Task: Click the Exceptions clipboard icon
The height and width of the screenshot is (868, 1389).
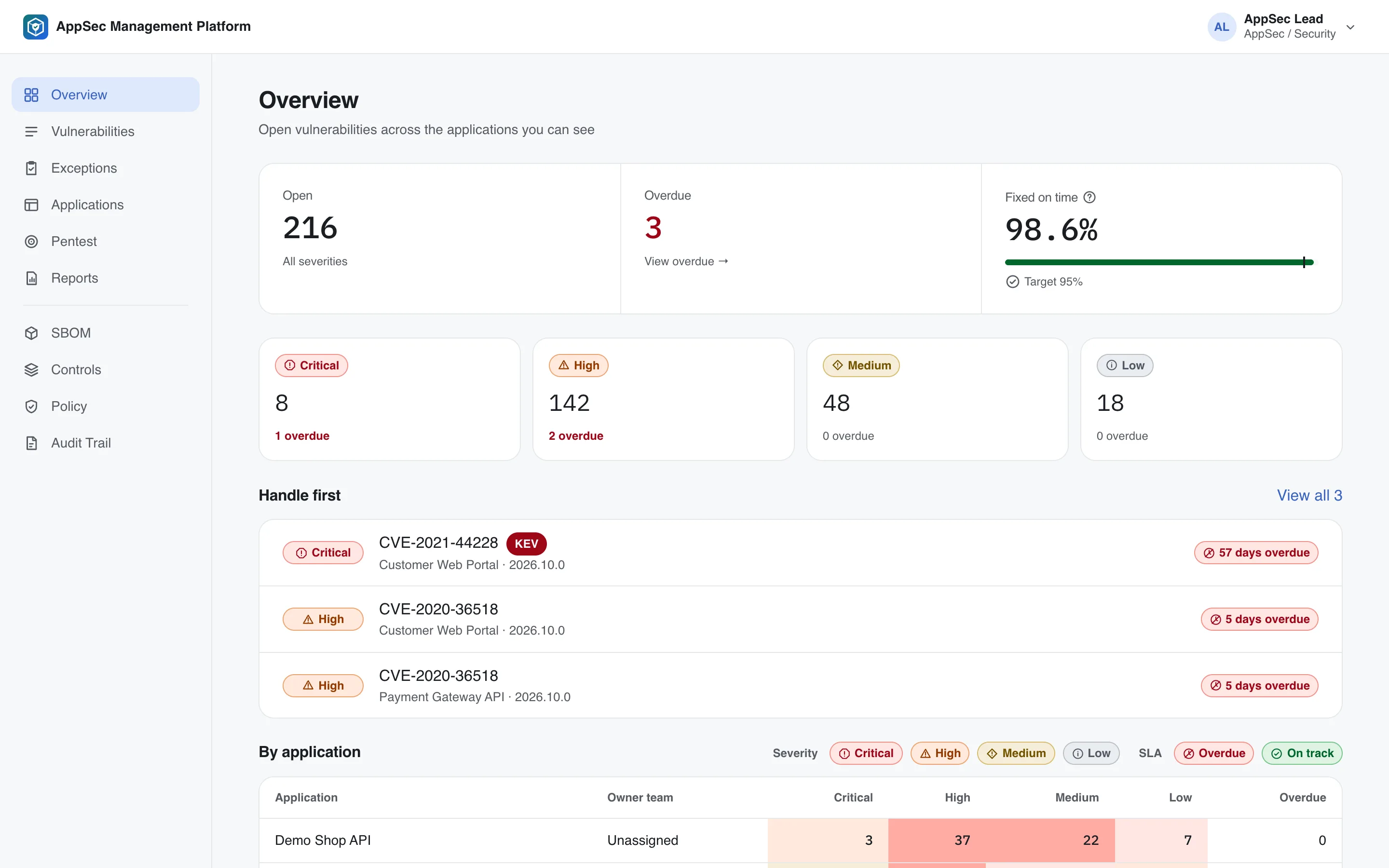Action: coord(31,168)
